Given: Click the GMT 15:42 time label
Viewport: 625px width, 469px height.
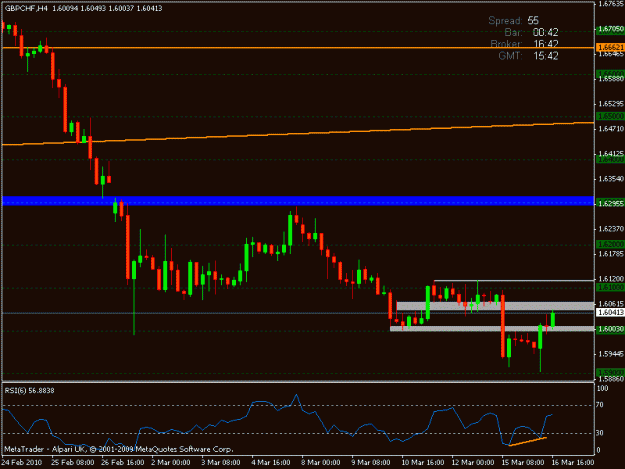Looking at the screenshot, I should point(528,56).
